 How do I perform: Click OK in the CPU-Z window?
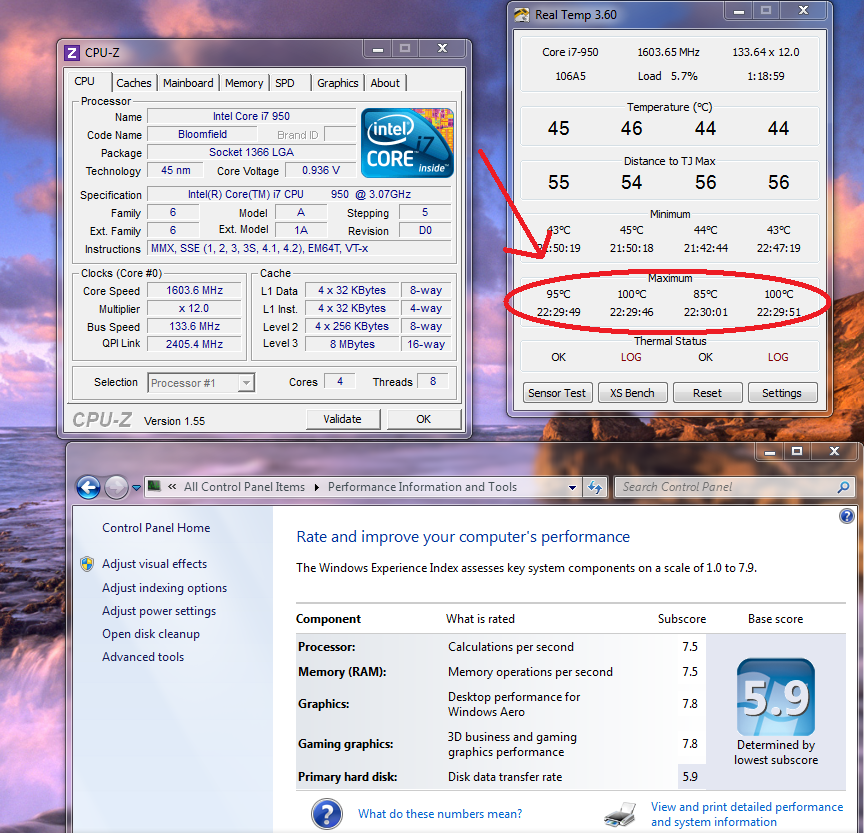point(423,419)
